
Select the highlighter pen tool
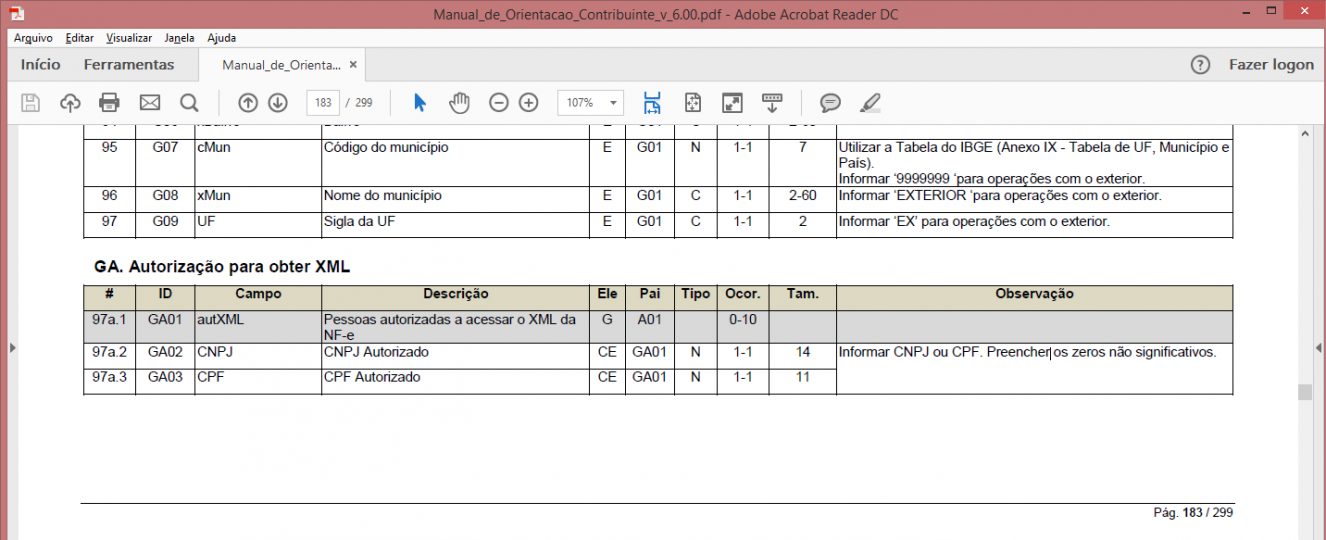pyautogui.click(x=870, y=102)
